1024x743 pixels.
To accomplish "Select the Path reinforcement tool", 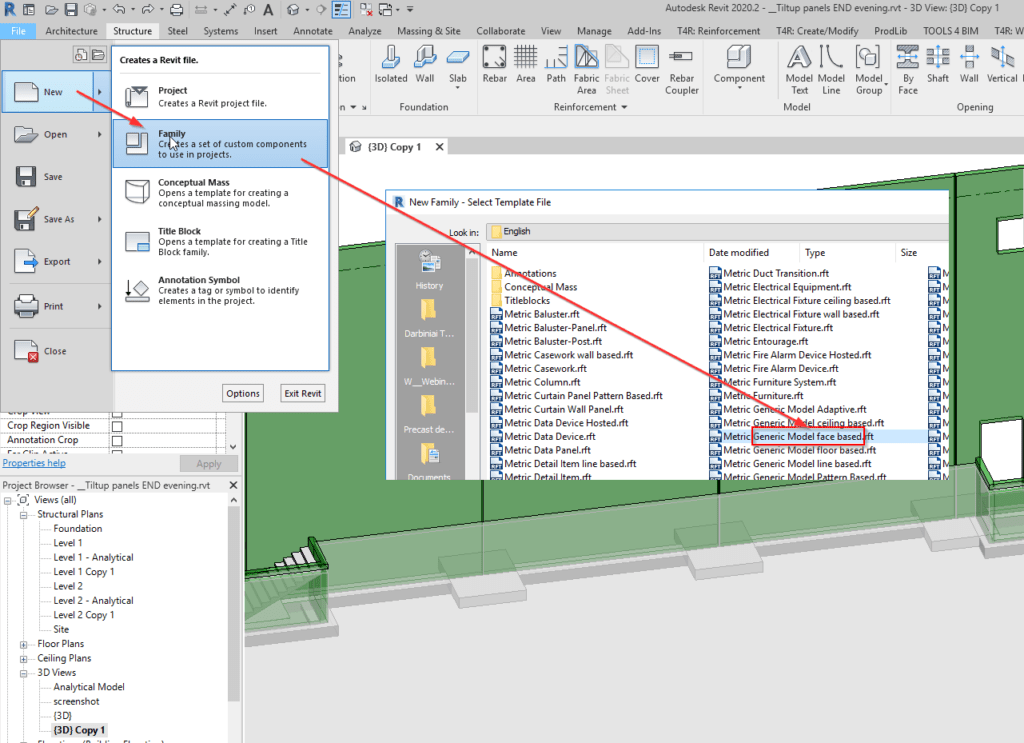I will [556, 64].
